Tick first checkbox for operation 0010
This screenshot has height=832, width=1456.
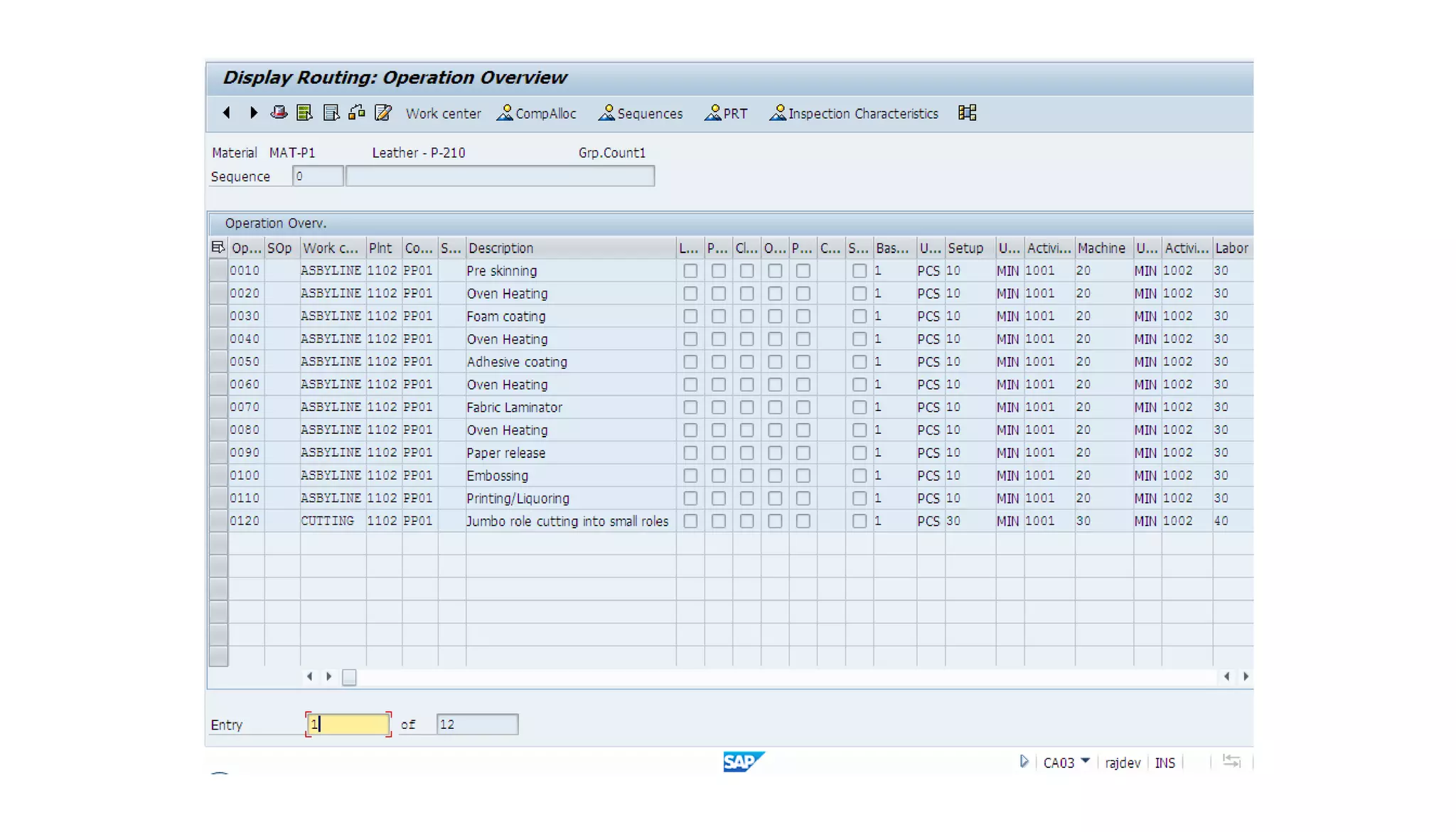(x=690, y=271)
